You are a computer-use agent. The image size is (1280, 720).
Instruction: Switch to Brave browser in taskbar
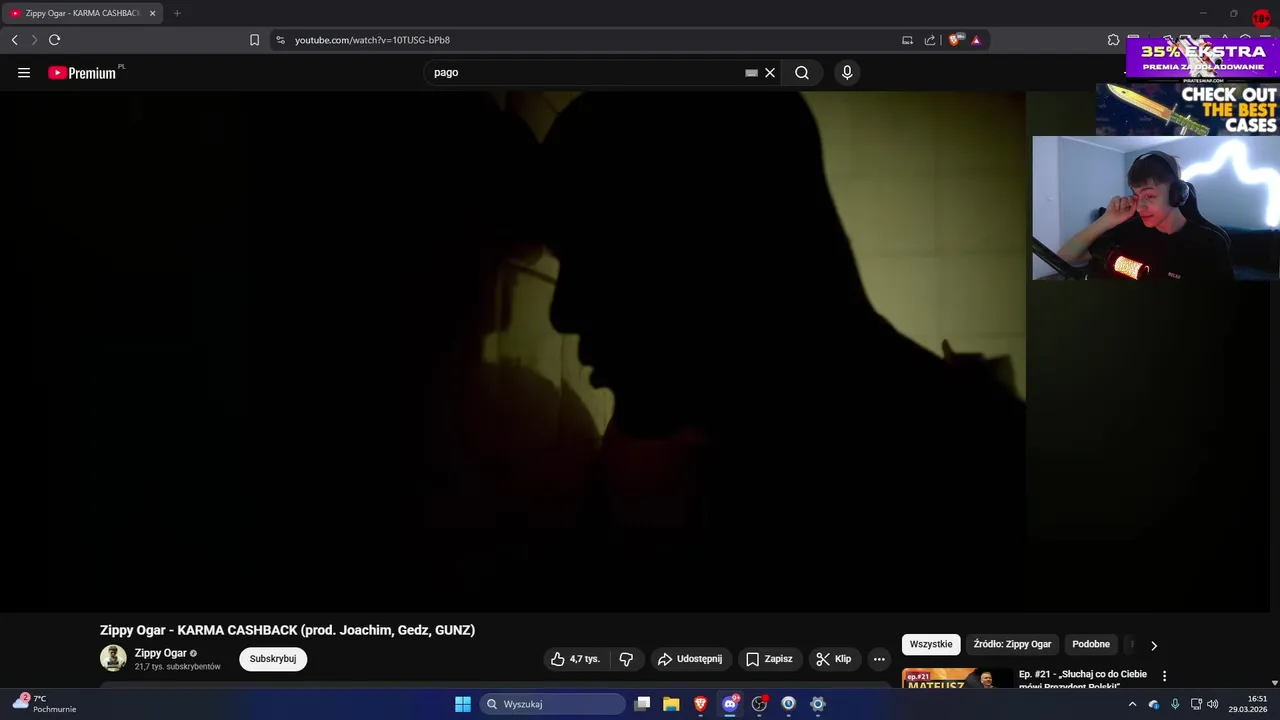[x=700, y=704]
